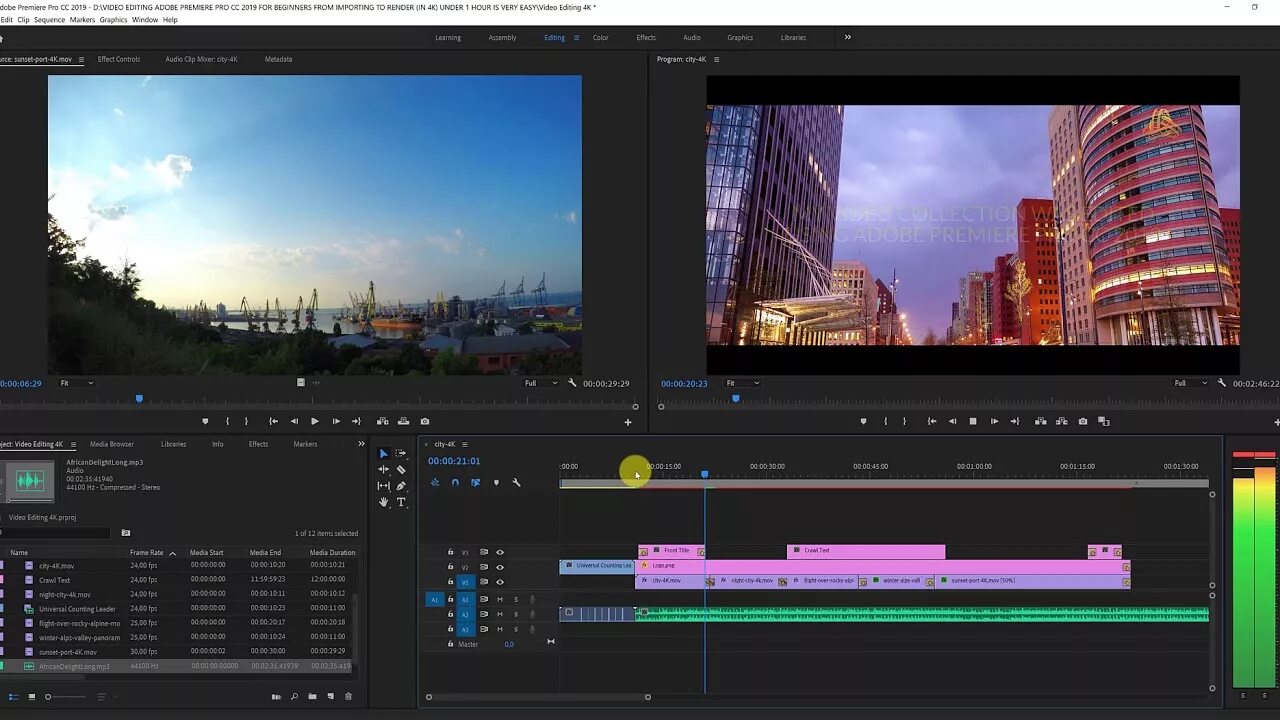Click Extract button in Program monitor
Image resolution: width=1280 pixels, height=720 pixels.
coord(1061,421)
